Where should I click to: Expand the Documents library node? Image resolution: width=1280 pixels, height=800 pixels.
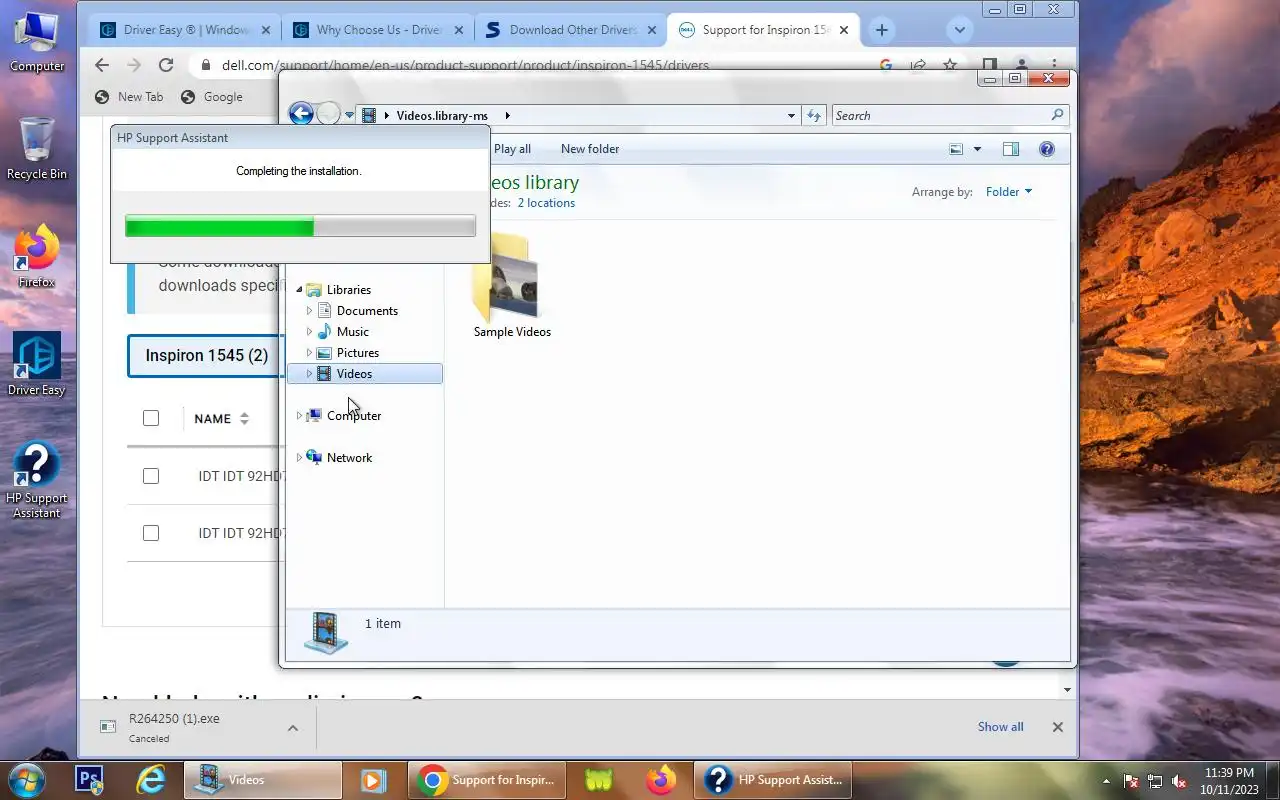tap(309, 311)
